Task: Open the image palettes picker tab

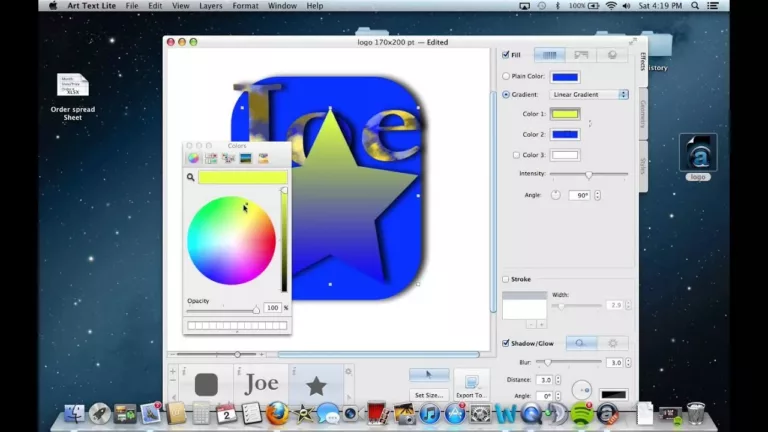Action: (246, 158)
